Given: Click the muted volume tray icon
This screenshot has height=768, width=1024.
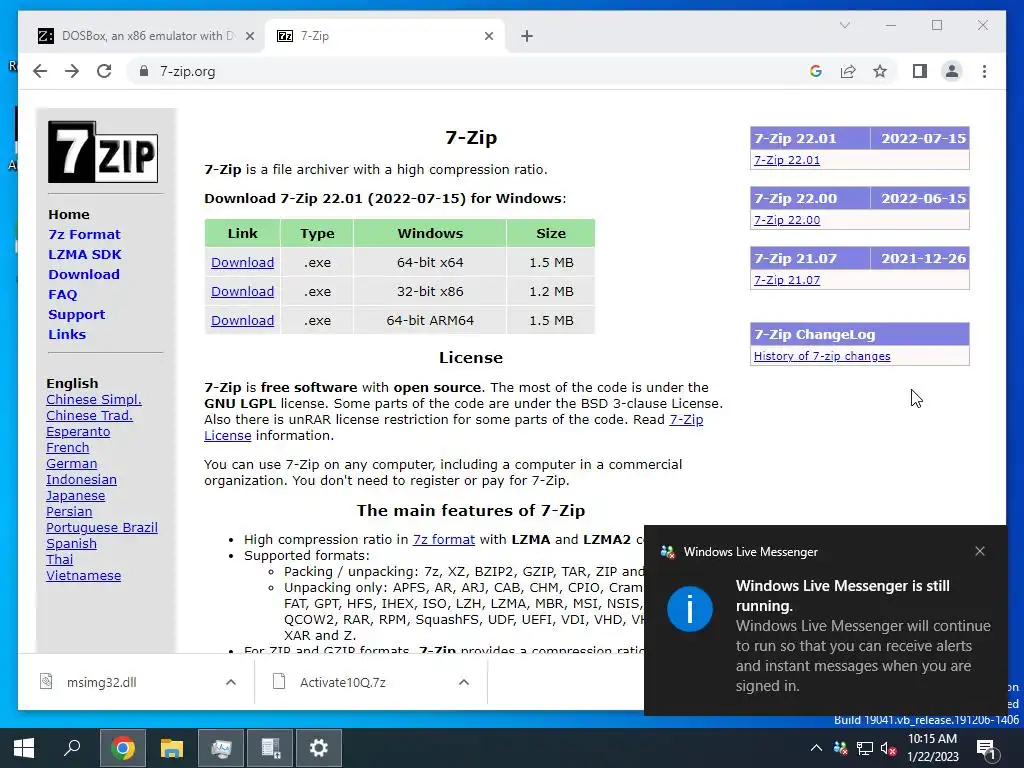Looking at the screenshot, I should [888, 748].
